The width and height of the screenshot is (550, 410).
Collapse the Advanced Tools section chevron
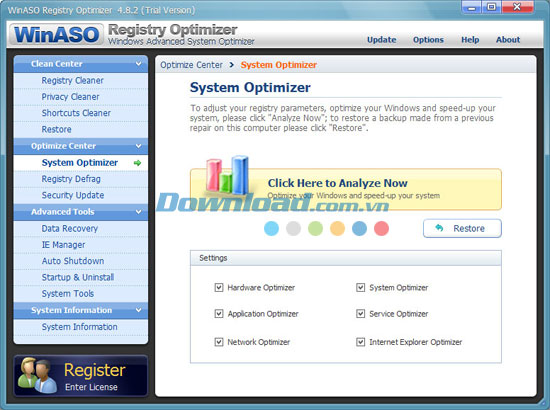(x=139, y=212)
